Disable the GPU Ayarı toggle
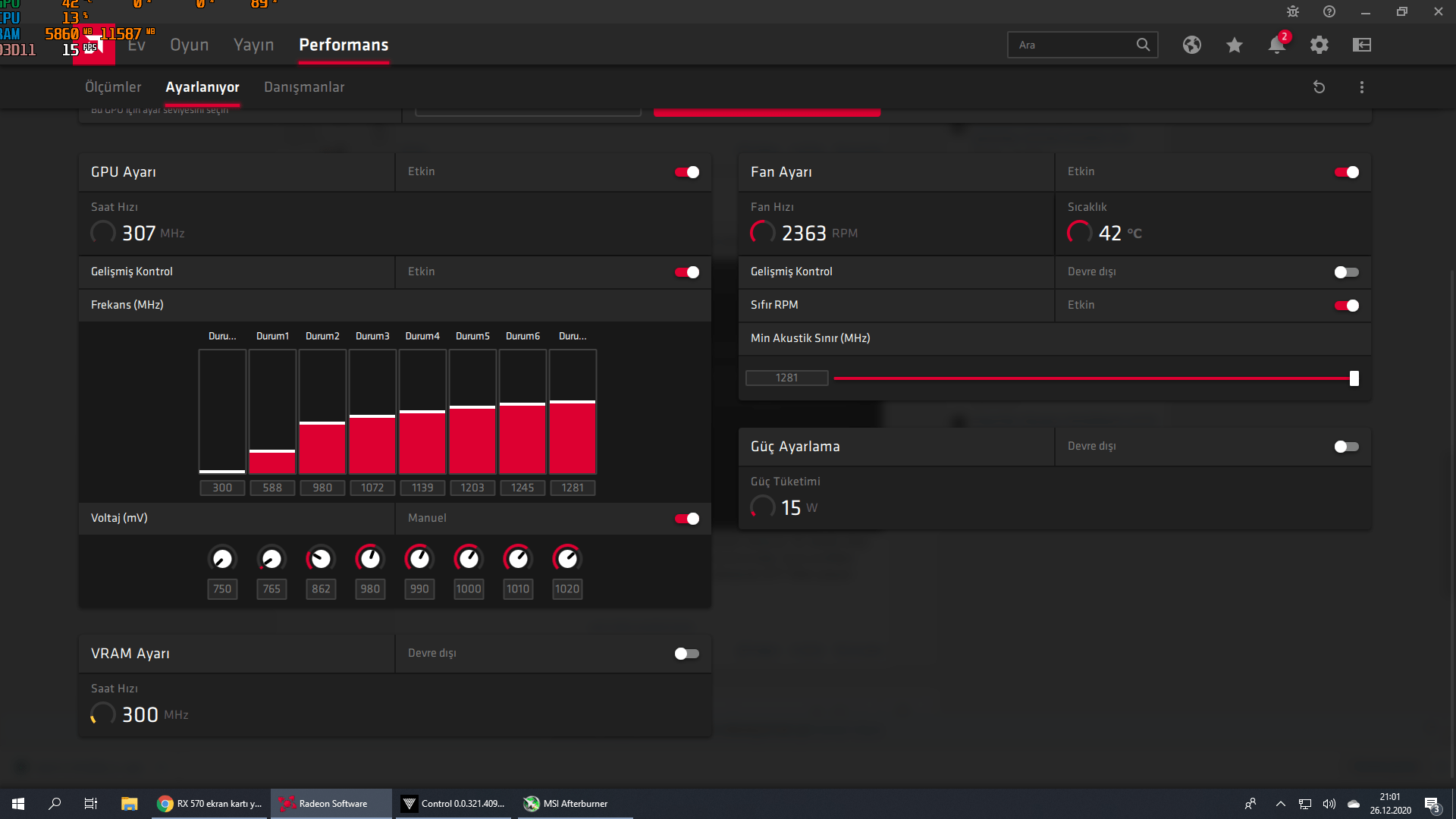Image resolution: width=1456 pixels, height=819 pixels. [687, 172]
